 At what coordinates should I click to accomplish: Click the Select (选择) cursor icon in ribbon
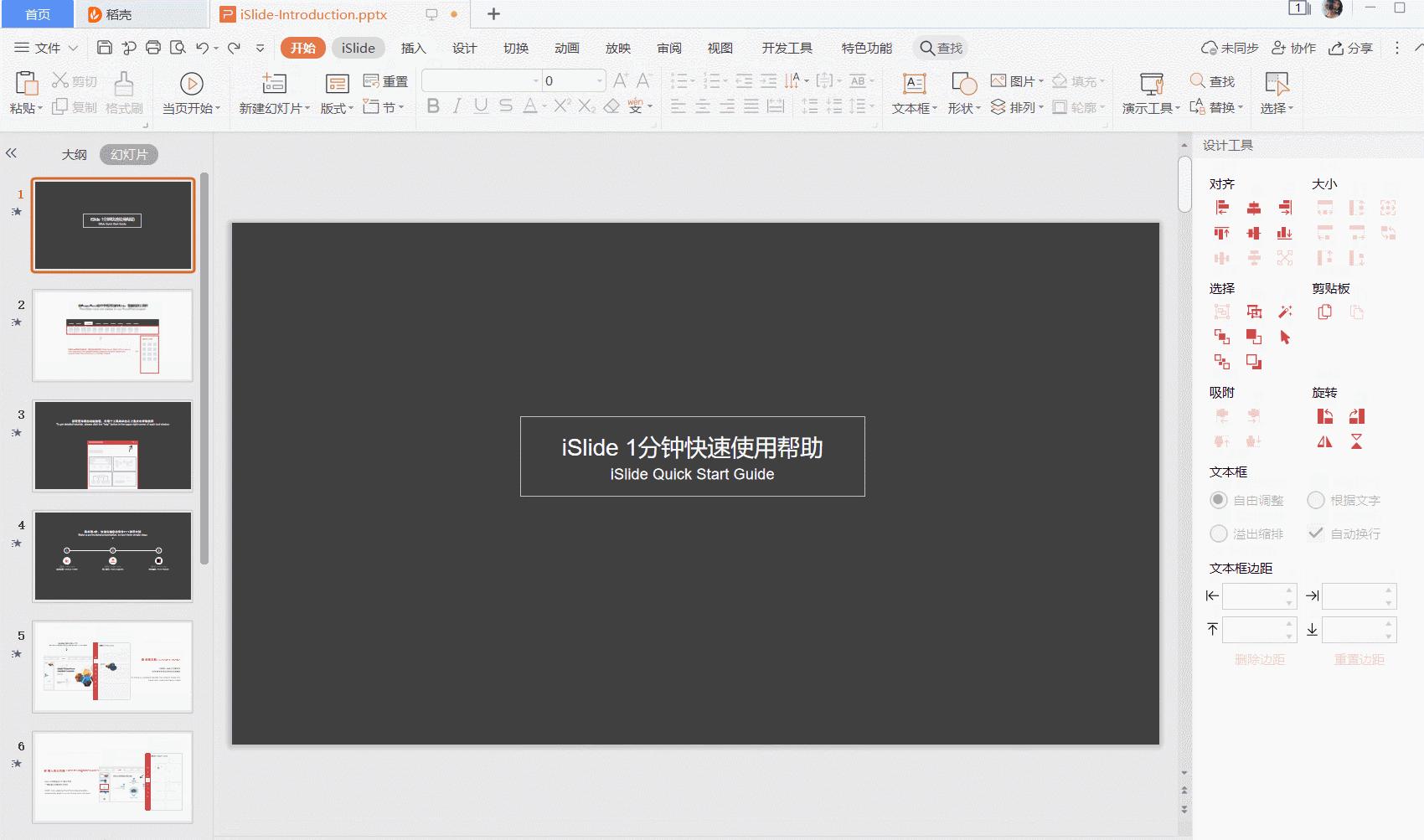pos(1277,83)
